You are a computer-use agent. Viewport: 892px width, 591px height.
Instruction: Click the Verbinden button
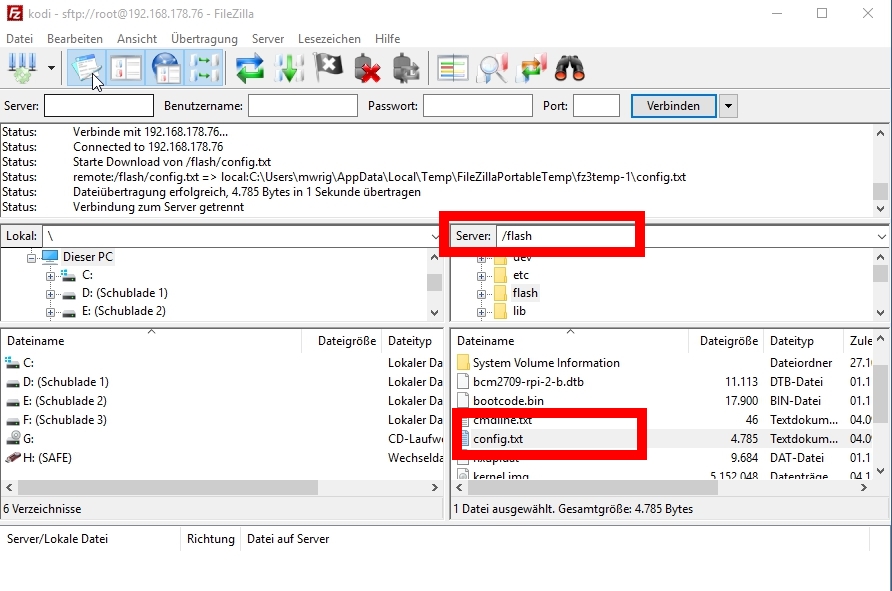click(x=673, y=106)
